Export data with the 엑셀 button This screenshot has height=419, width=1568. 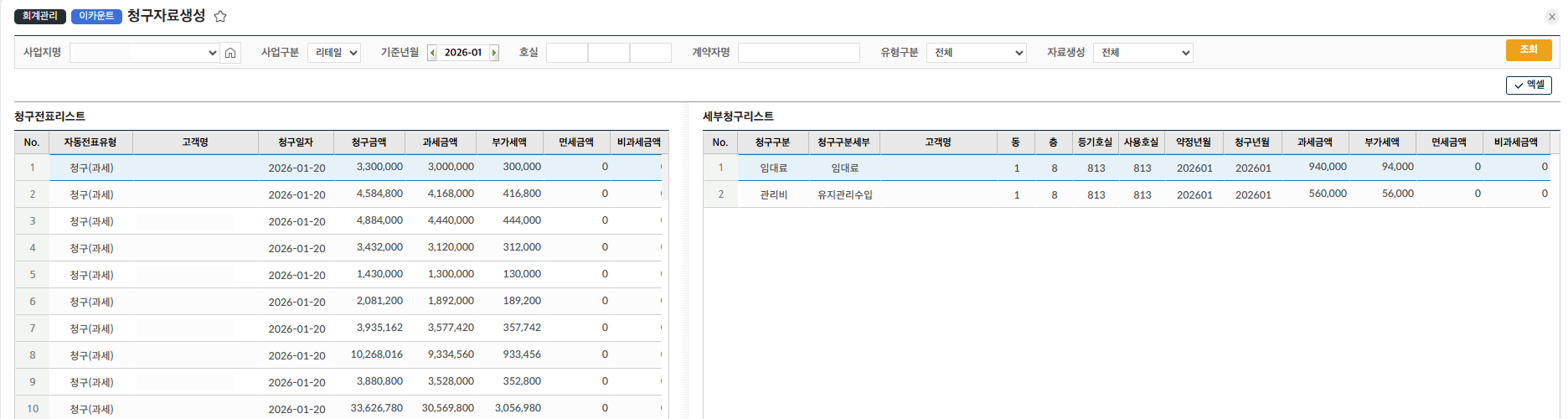click(1528, 85)
